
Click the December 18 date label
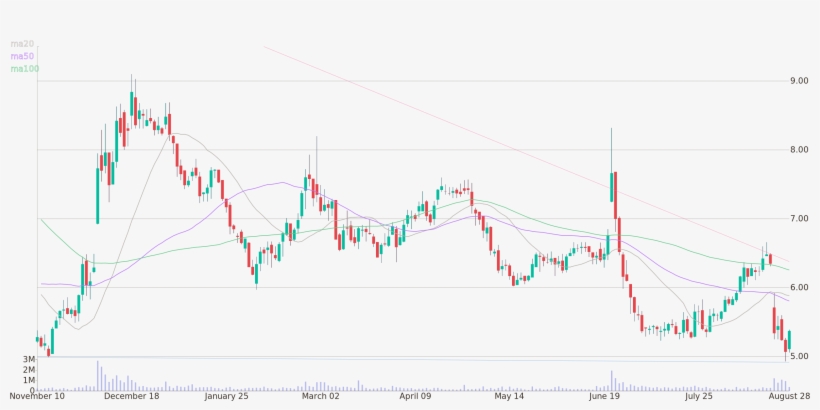[x=131, y=397]
